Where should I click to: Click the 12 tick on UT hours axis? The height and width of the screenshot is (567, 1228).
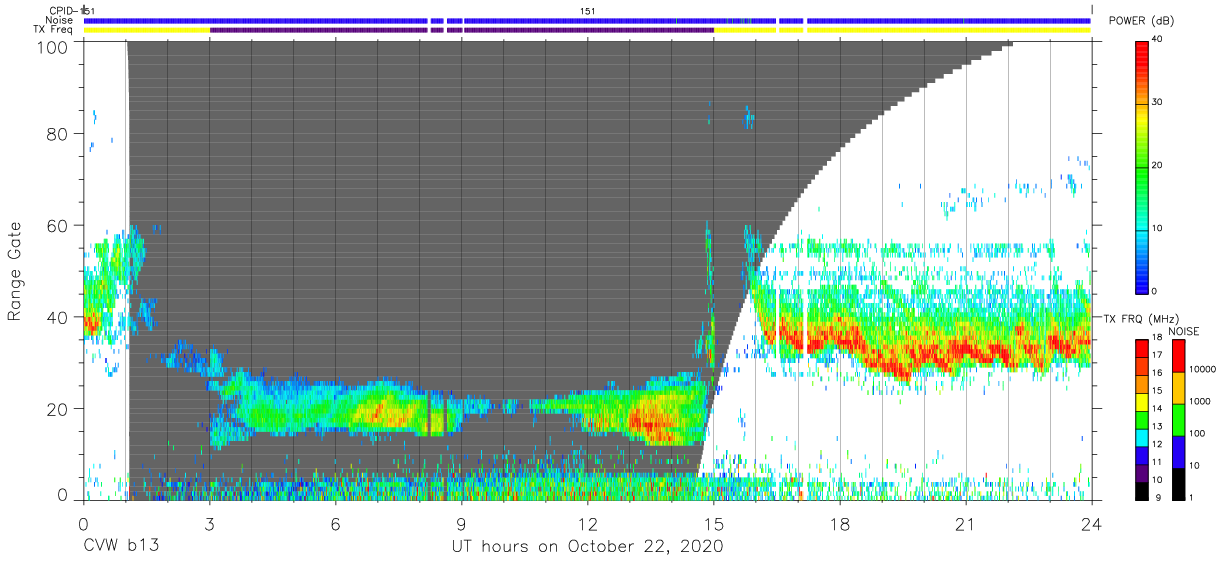587,522
